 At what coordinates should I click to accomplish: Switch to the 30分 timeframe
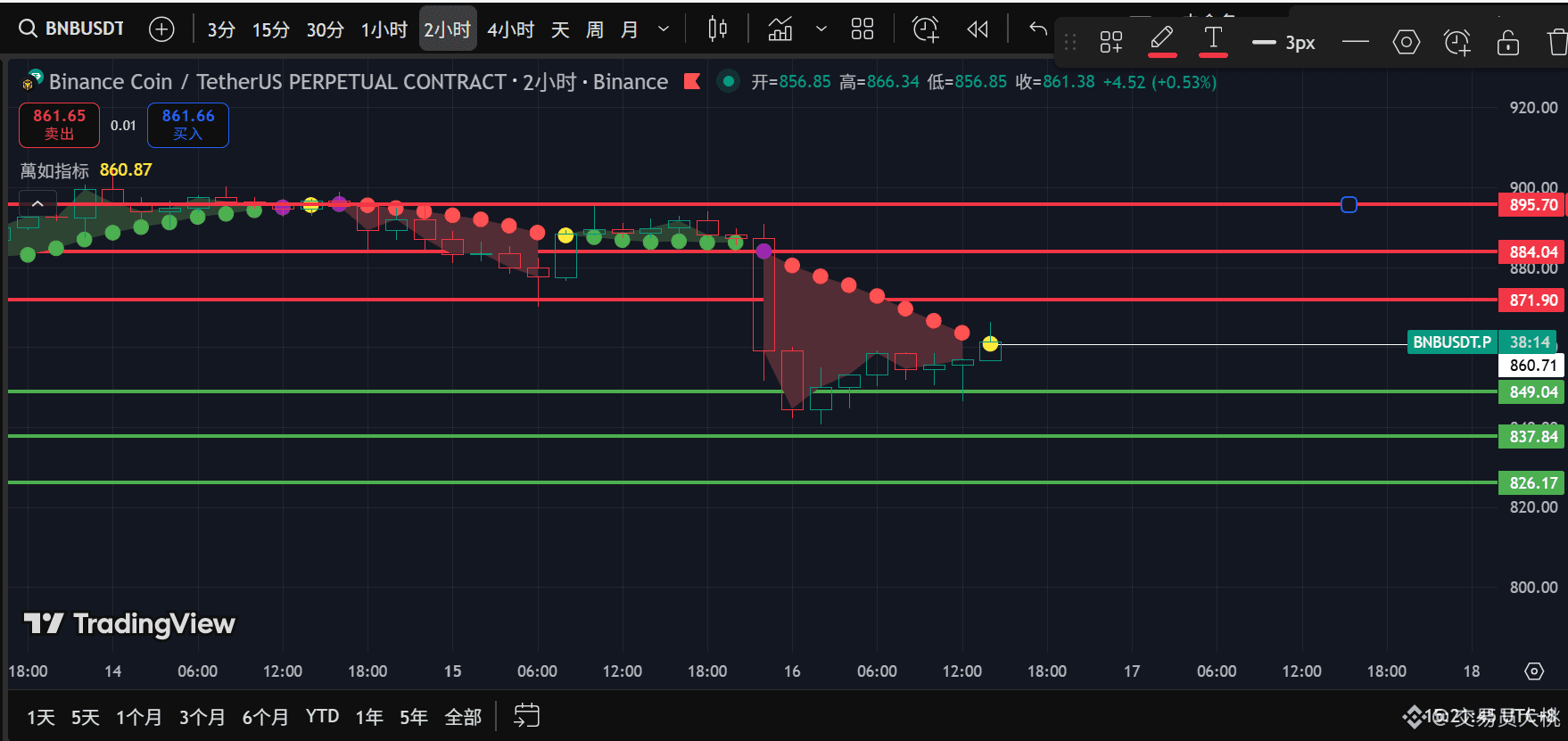[326, 29]
